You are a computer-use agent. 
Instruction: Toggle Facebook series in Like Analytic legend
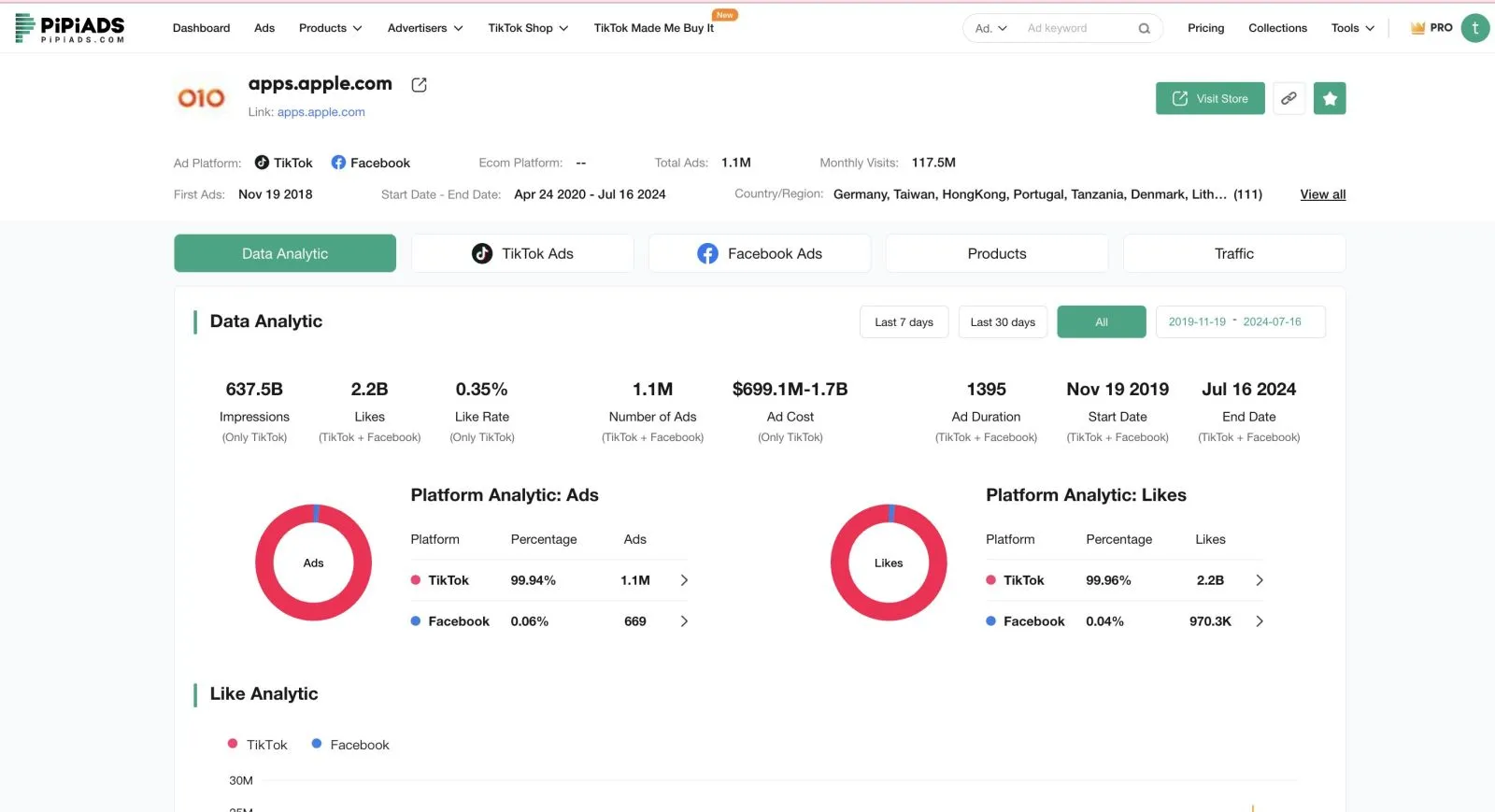click(350, 745)
